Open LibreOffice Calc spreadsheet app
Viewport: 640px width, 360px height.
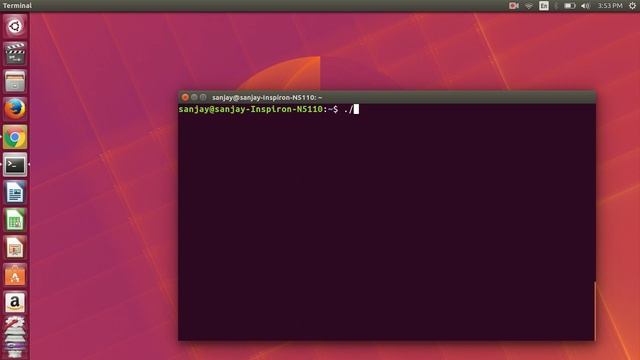click(15, 220)
